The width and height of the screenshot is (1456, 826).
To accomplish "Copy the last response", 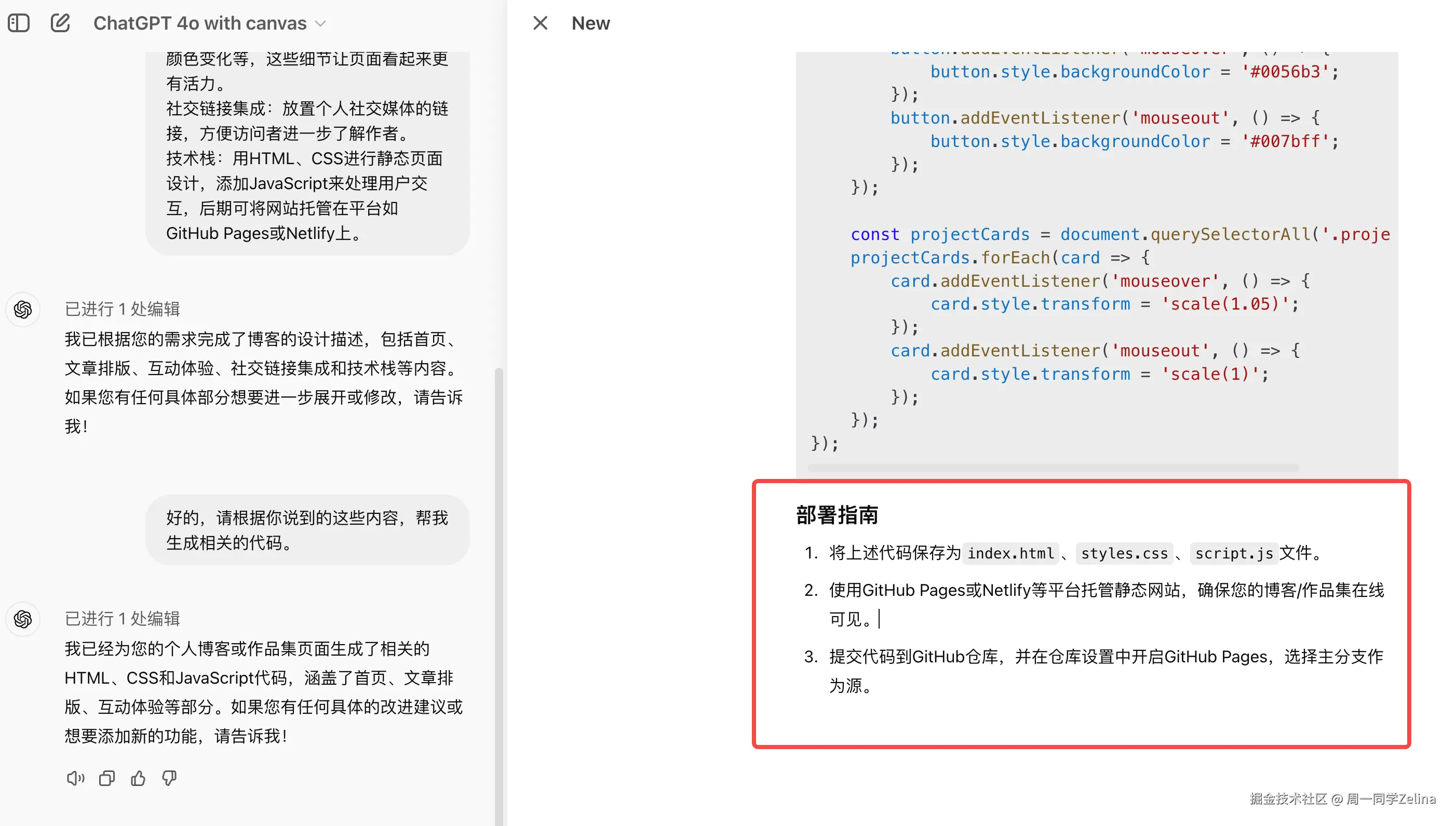I will click(106, 778).
